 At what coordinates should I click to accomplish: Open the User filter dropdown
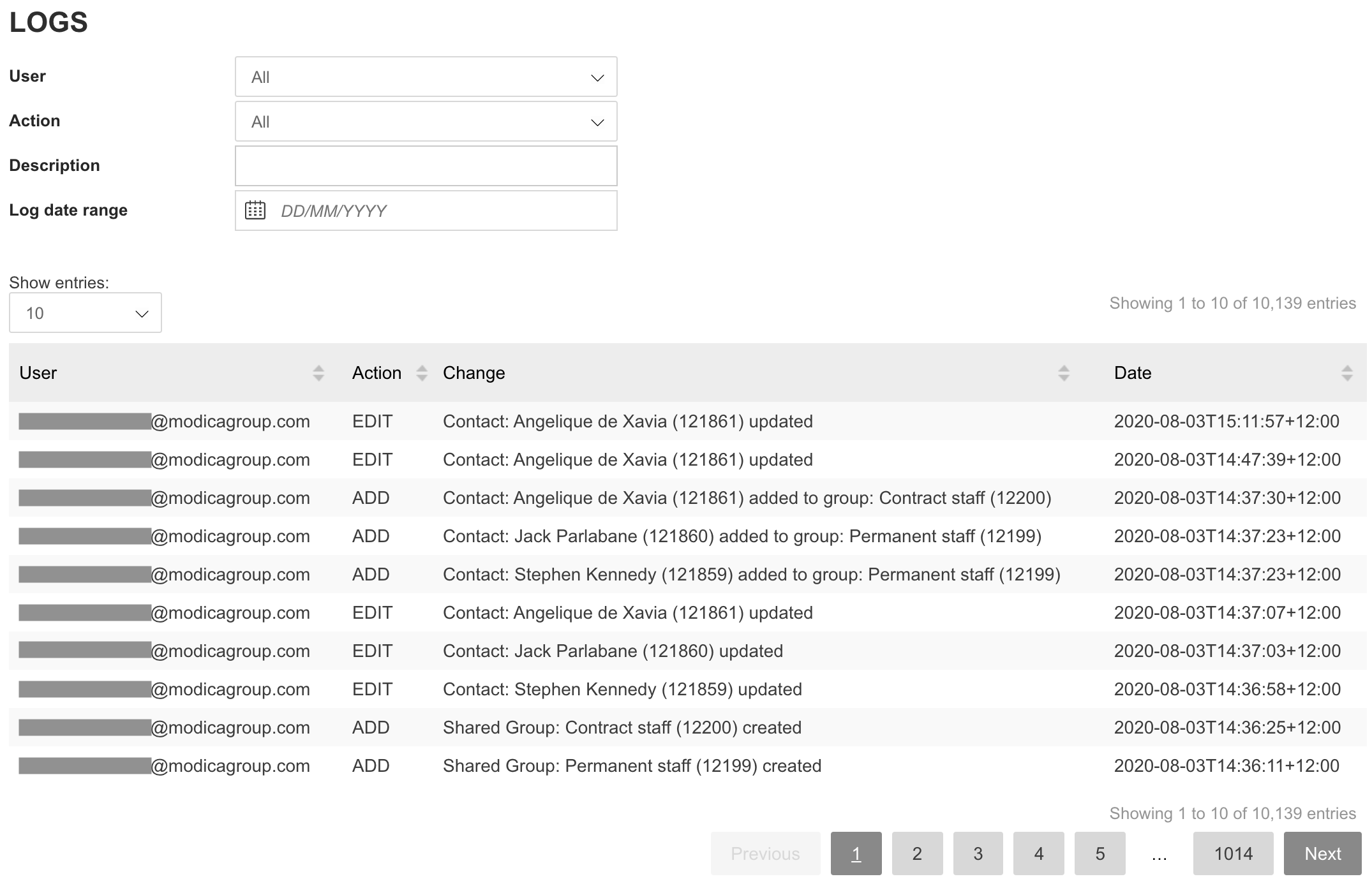(x=426, y=77)
